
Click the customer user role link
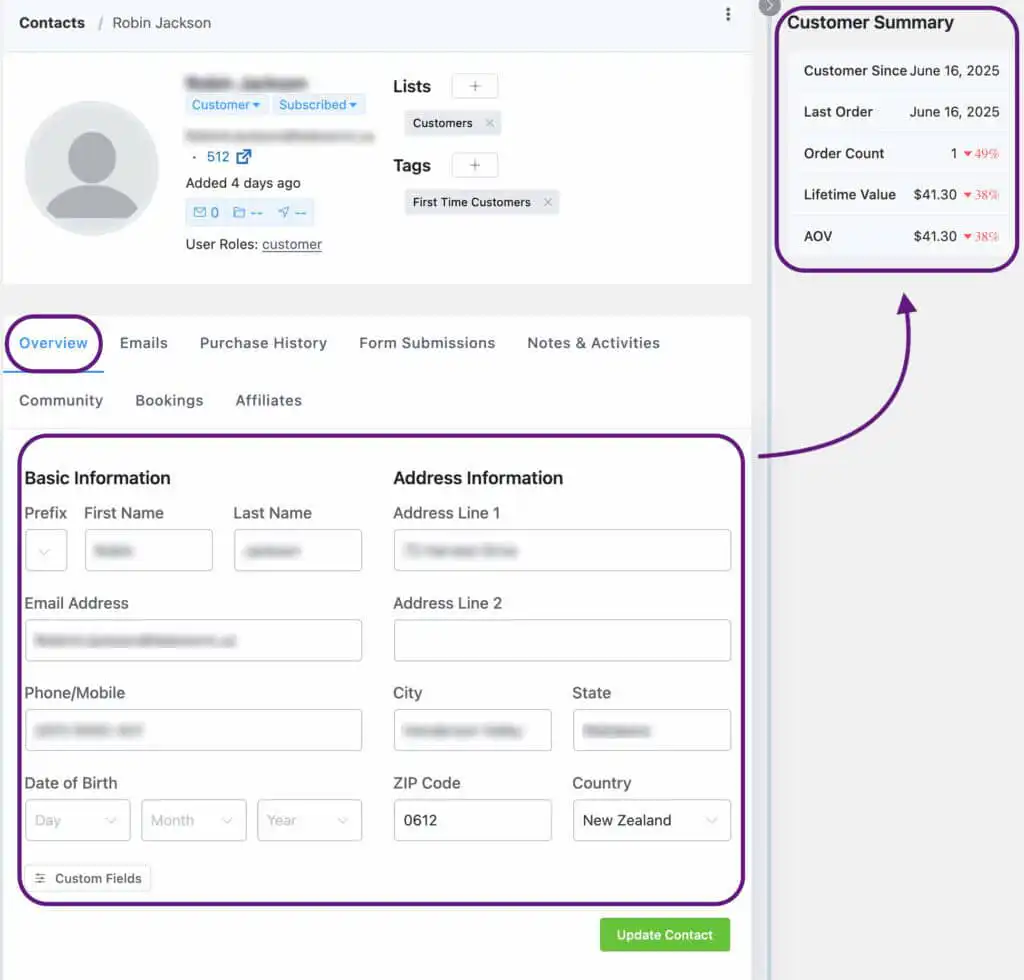tap(292, 244)
